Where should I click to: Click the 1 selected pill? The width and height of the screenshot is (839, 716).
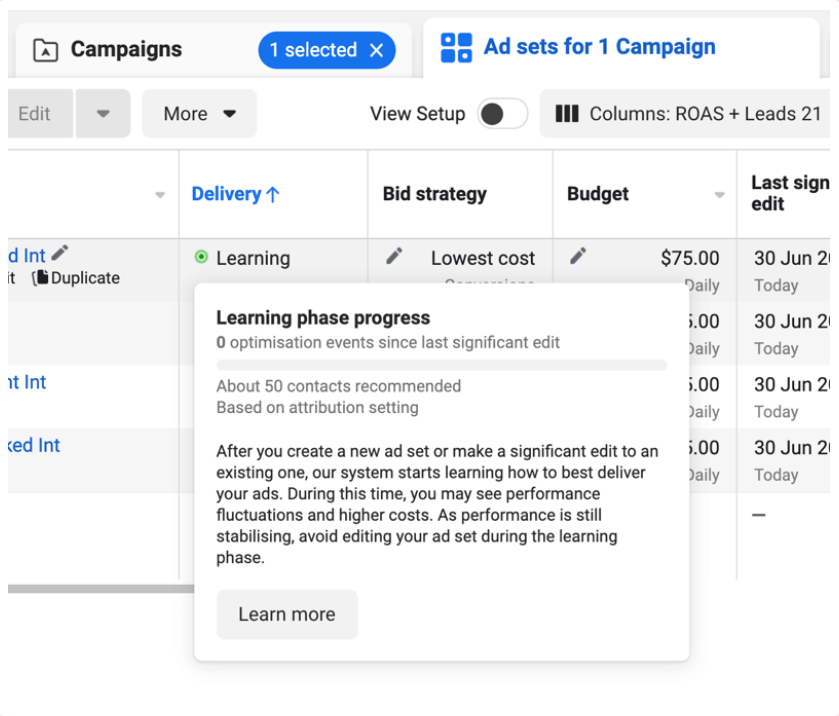(326, 50)
